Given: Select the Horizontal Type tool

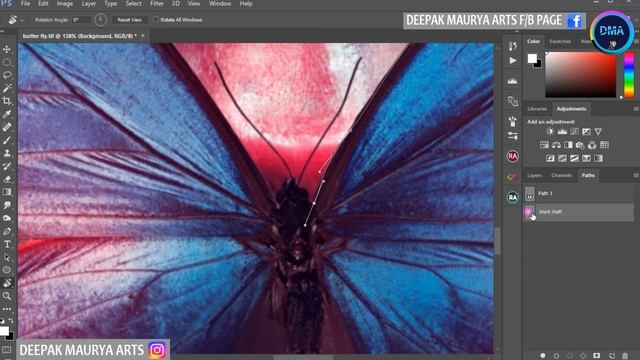Looking at the screenshot, I should 7,244.
